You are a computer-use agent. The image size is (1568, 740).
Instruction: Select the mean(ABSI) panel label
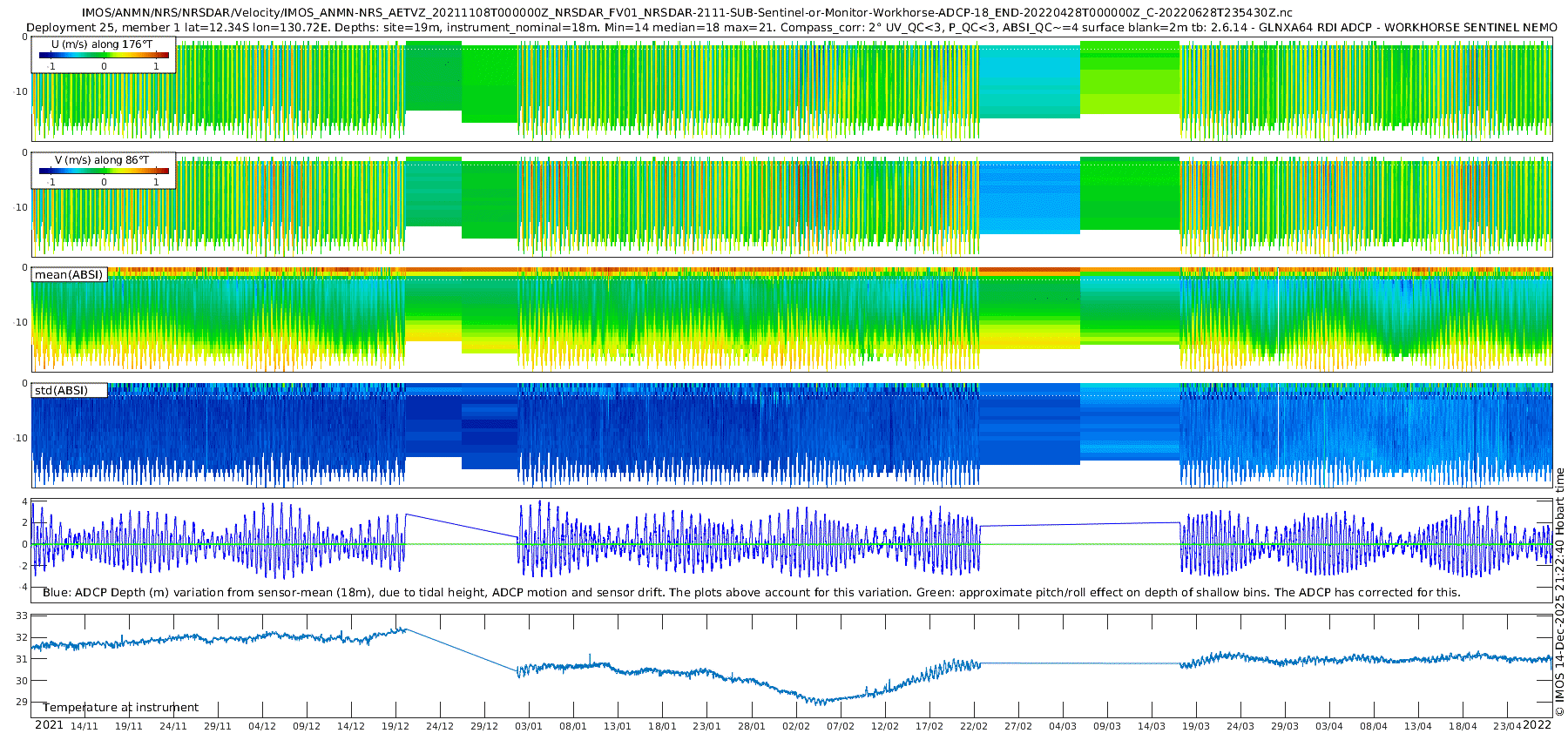69,275
